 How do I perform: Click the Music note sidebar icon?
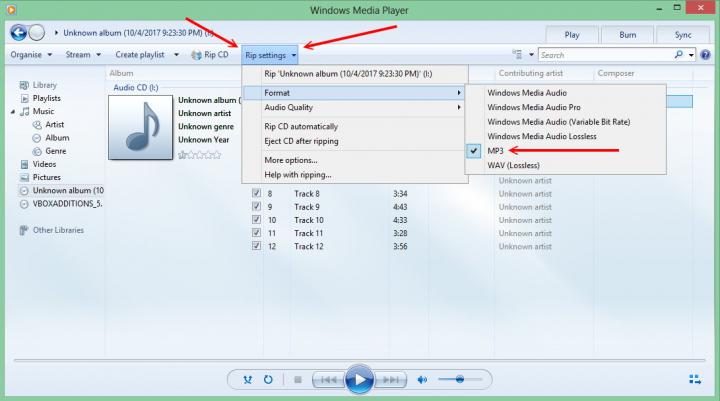pos(25,111)
